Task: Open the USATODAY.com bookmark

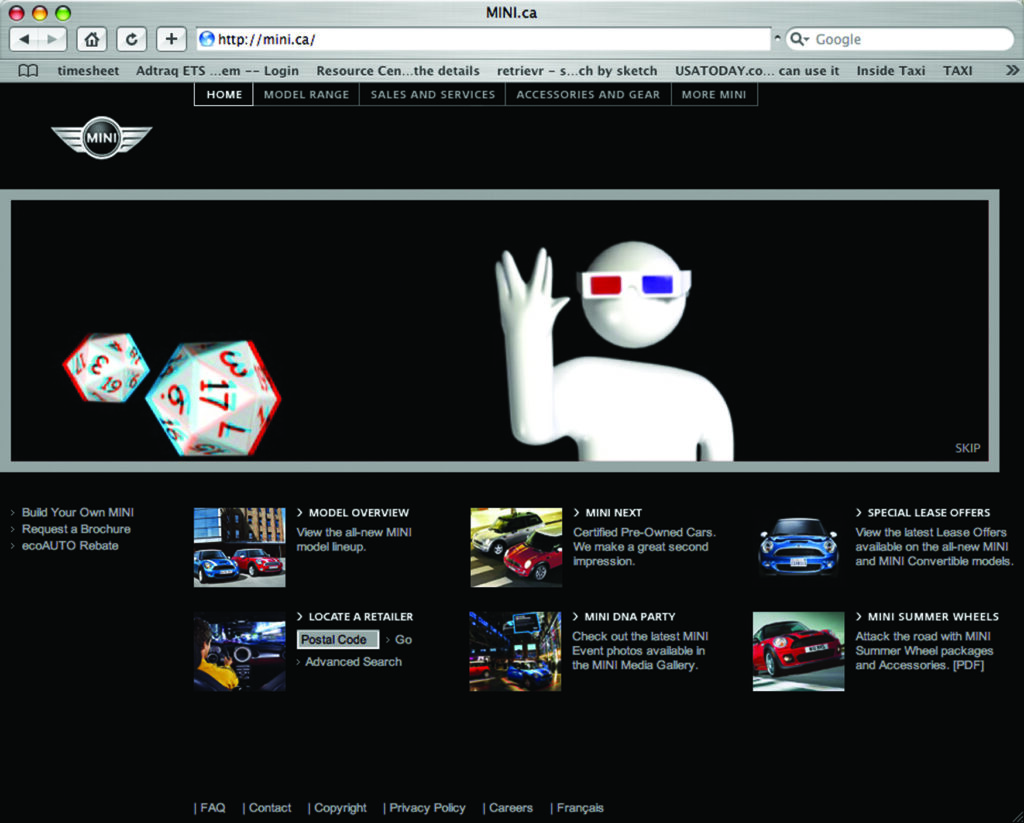Action: pos(757,71)
